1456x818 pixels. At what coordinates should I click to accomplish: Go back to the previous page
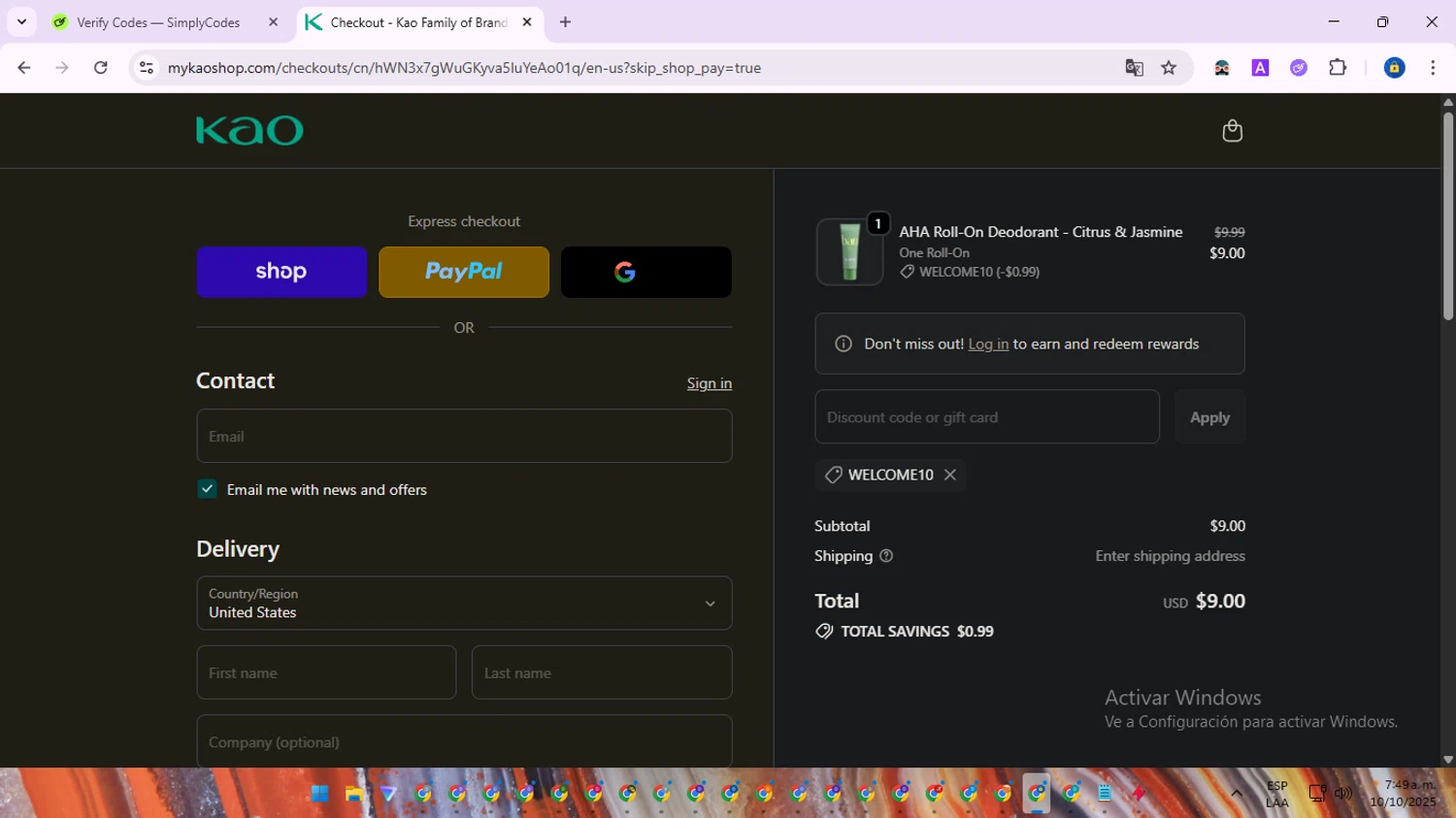tap(24, 68)
